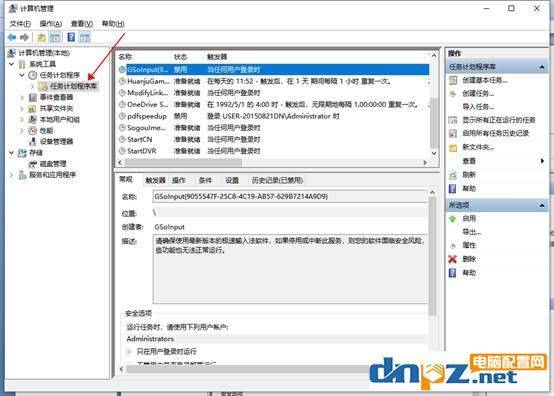The width and height of the screenshot is (554, 396).
Task: Collapse the 所选项 actions section
Action: point(542,205)
